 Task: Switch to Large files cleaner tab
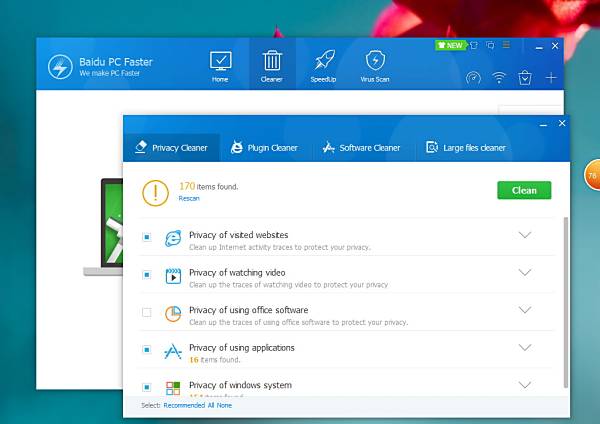click(x=466, y=148)
